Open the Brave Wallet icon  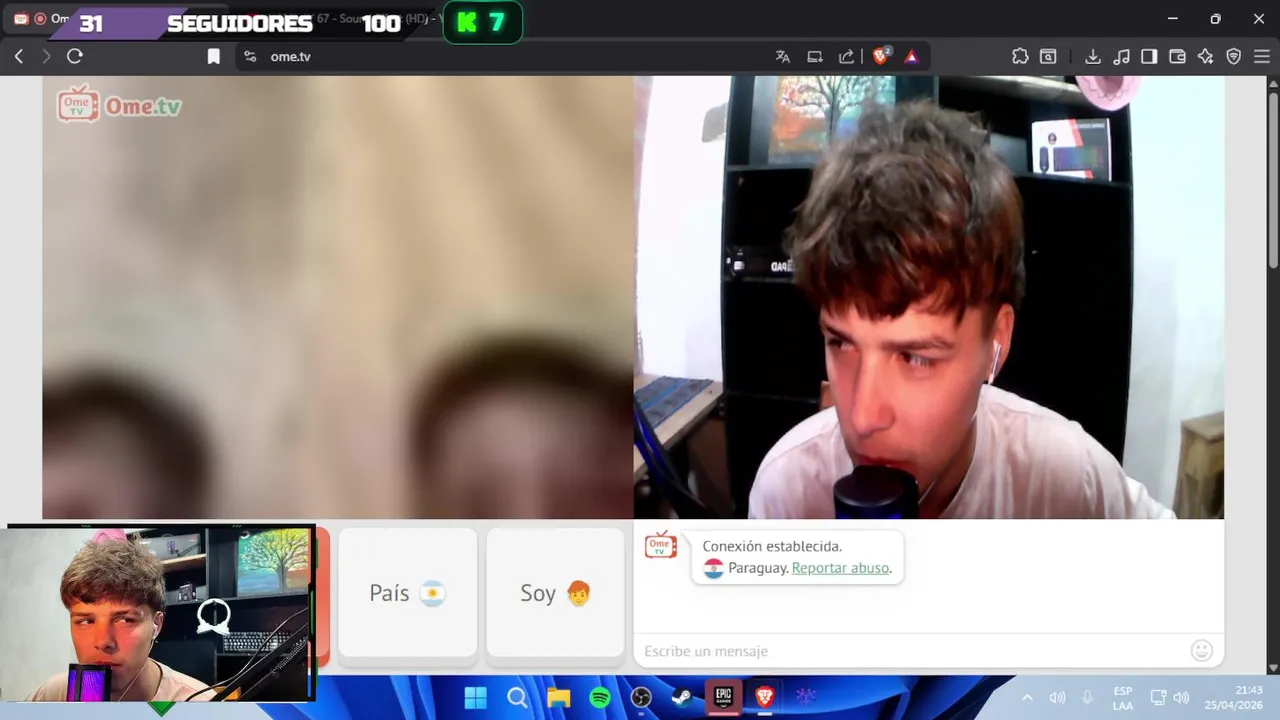click(1177, 57)
